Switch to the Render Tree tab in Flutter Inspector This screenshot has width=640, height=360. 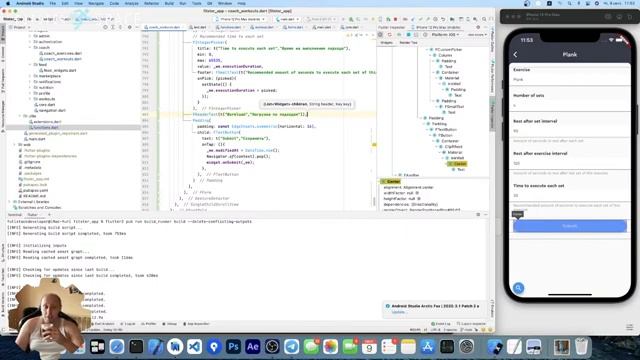(408, 42)
